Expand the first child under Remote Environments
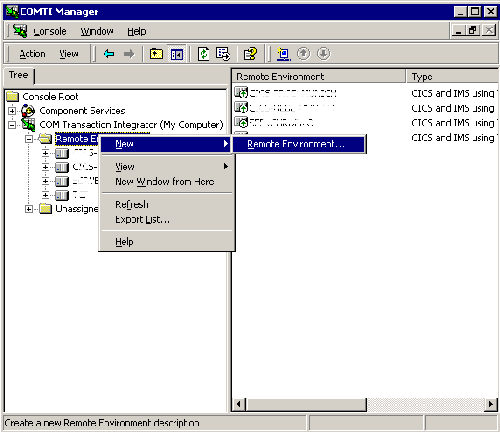 click(46, 153)
